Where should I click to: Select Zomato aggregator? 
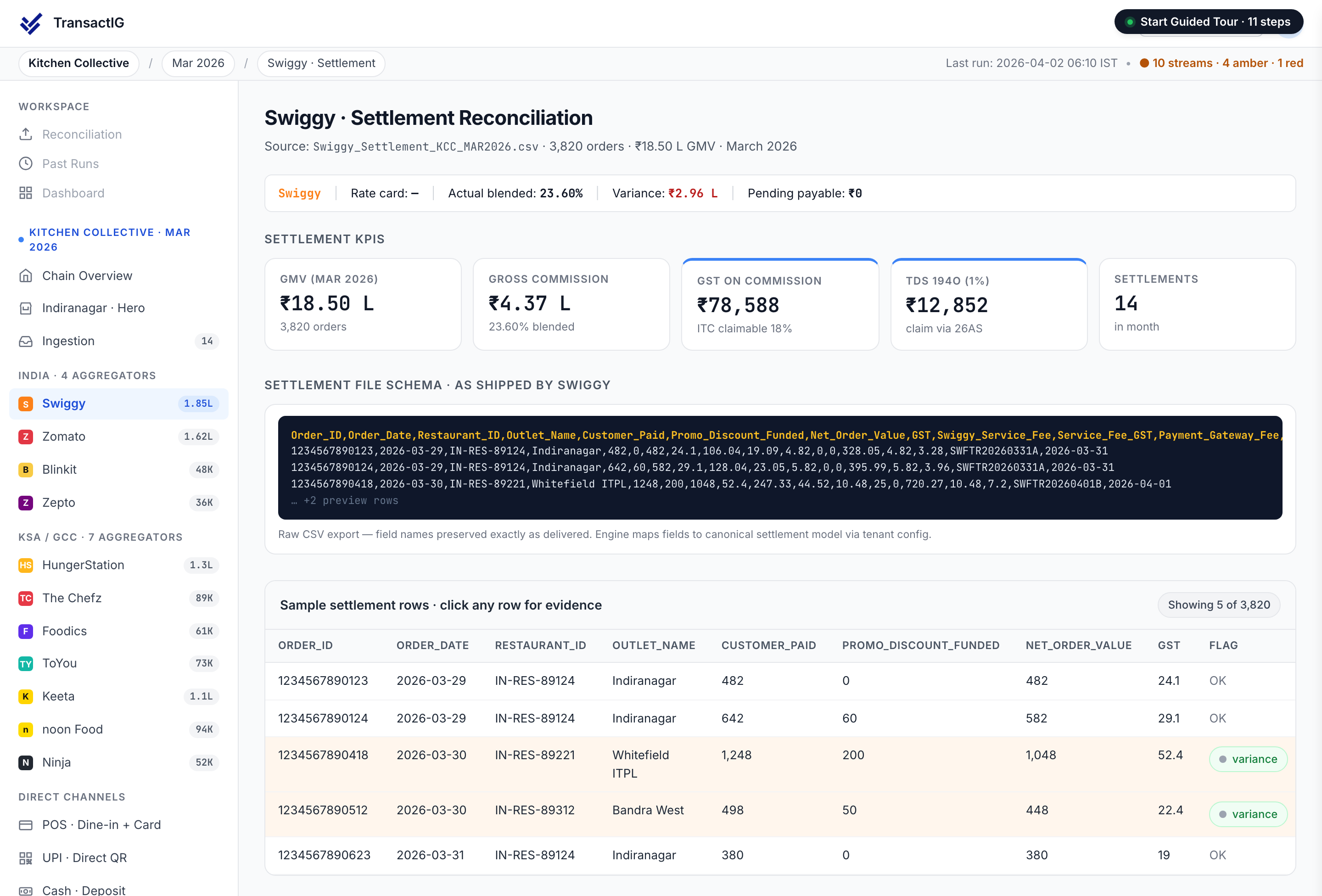point(118,437)
